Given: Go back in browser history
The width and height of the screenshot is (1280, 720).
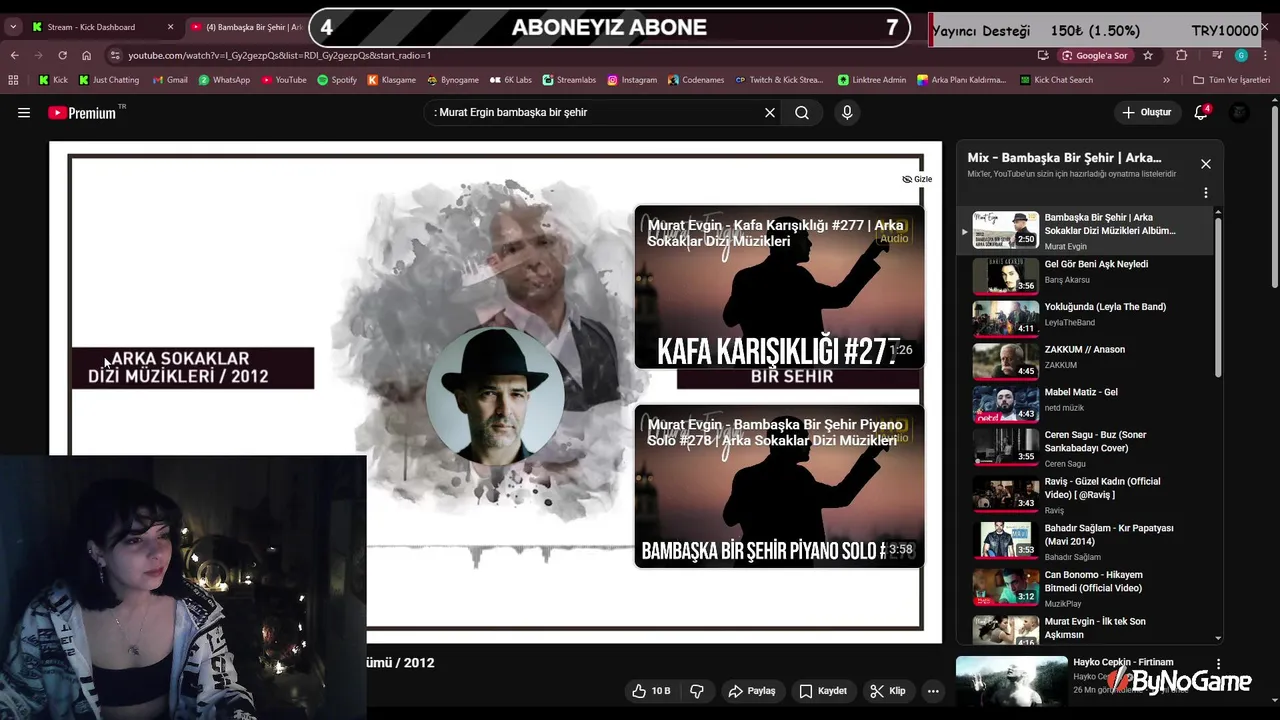Looking at the screenshot, I should 14,56.
